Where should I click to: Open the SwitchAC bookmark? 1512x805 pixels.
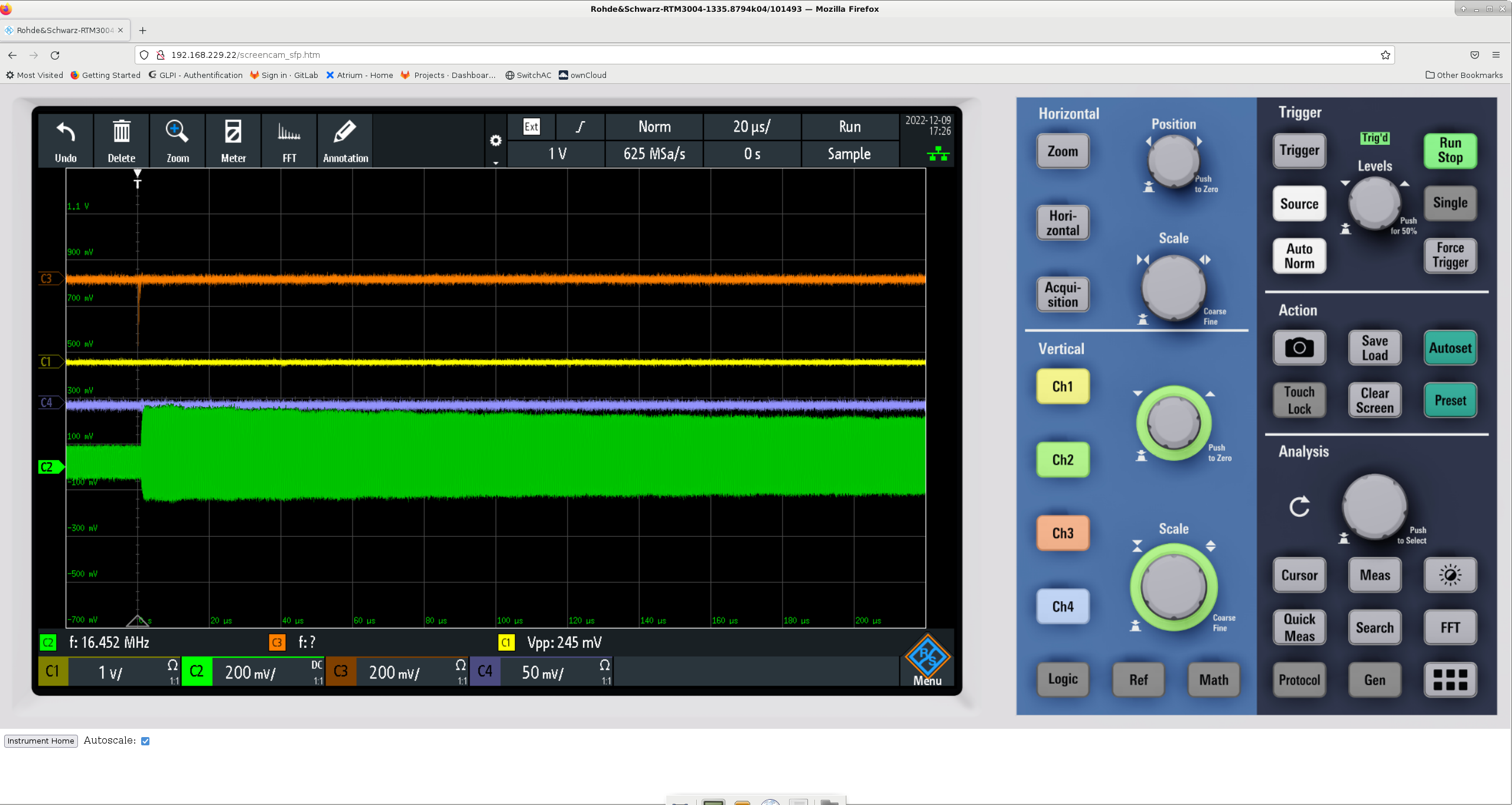point(528,75)
